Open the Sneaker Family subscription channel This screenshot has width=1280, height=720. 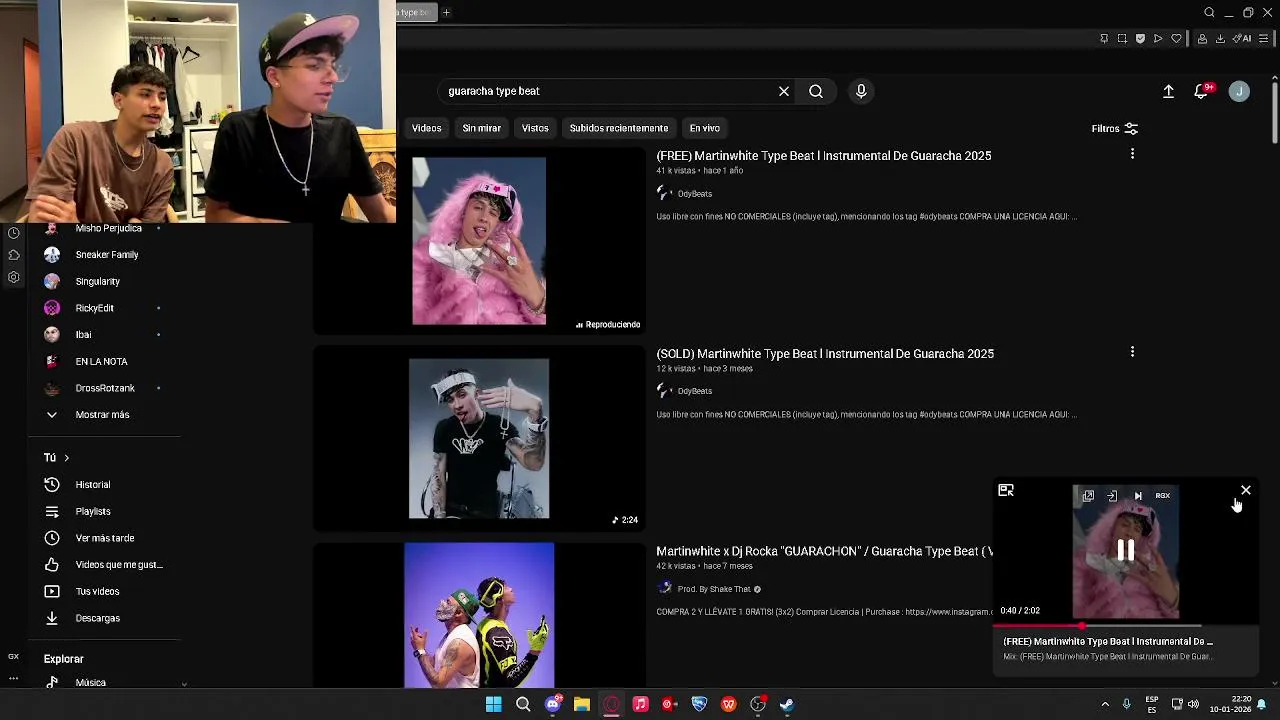click(x=106, y=255)
